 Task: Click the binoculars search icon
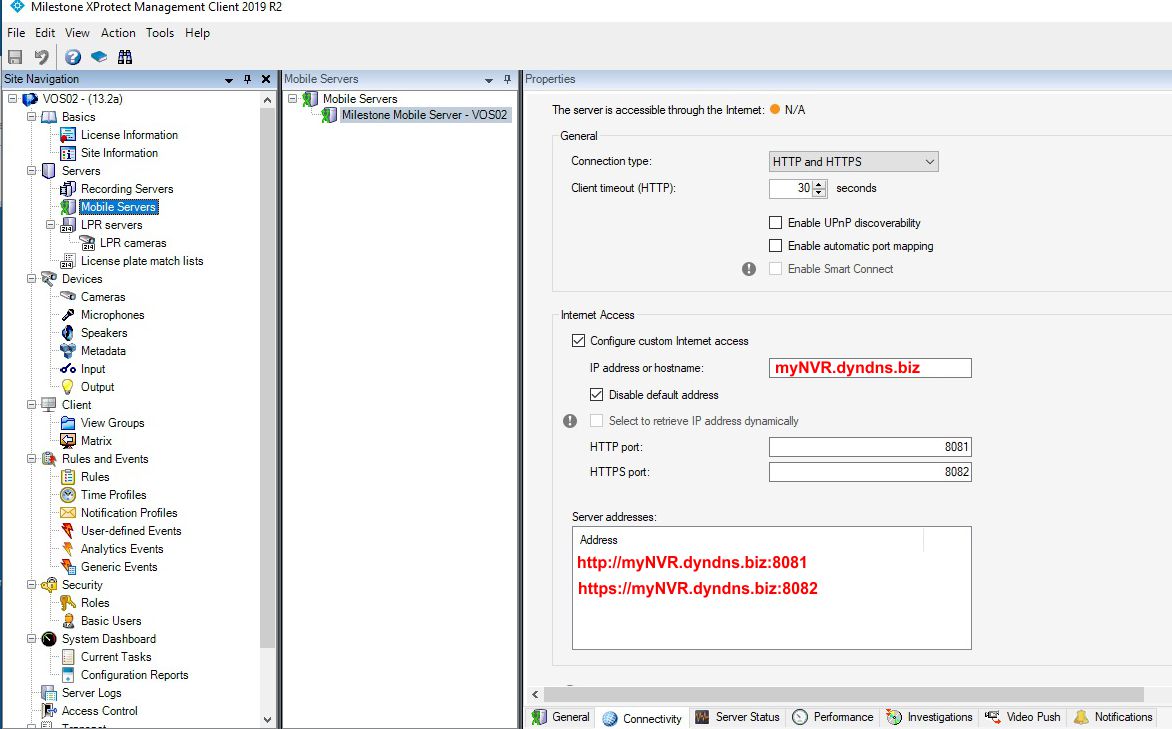pyautogui.click(x=125, y=57)
